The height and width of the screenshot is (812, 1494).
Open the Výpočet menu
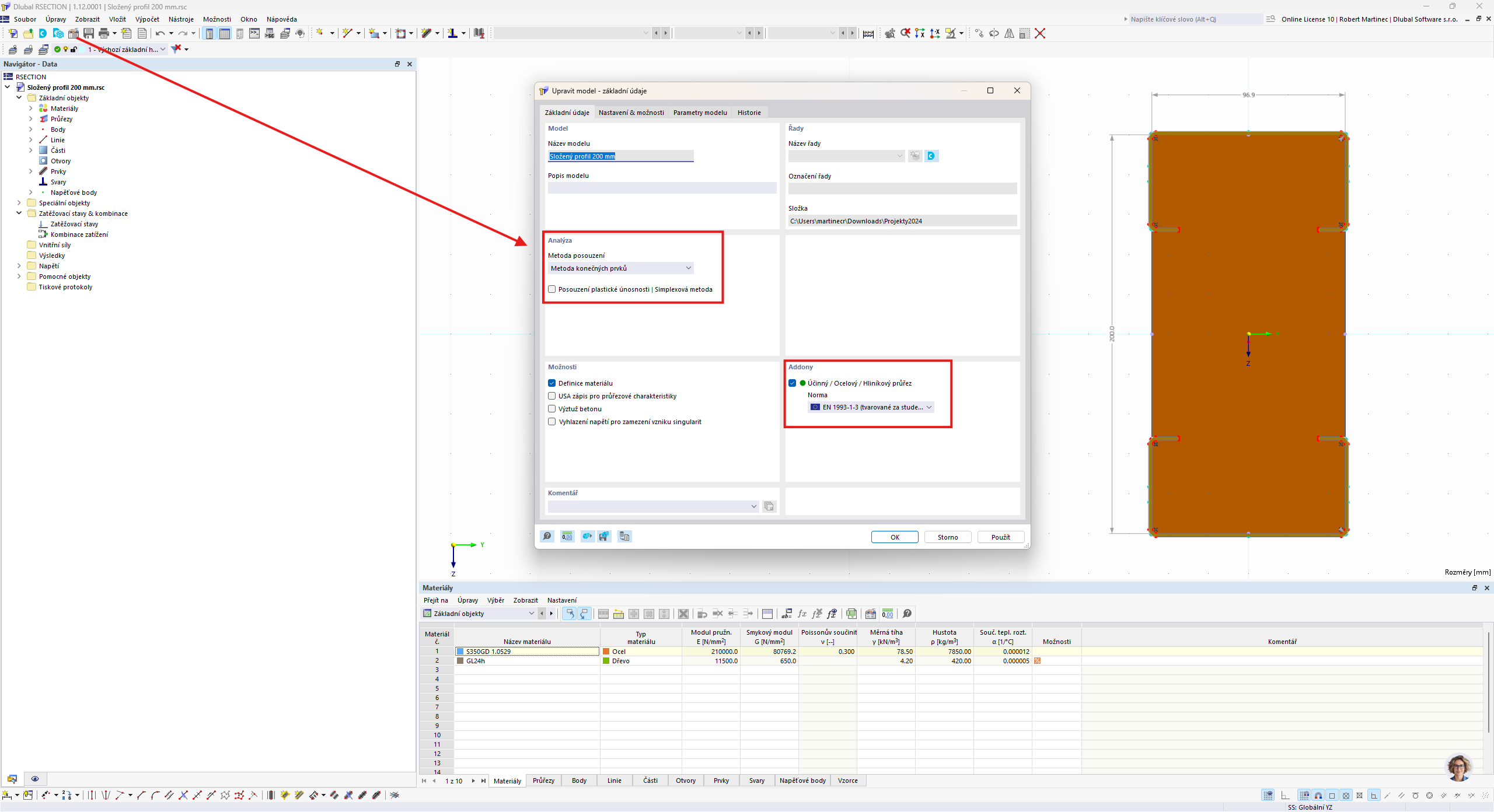coord(147,19)
